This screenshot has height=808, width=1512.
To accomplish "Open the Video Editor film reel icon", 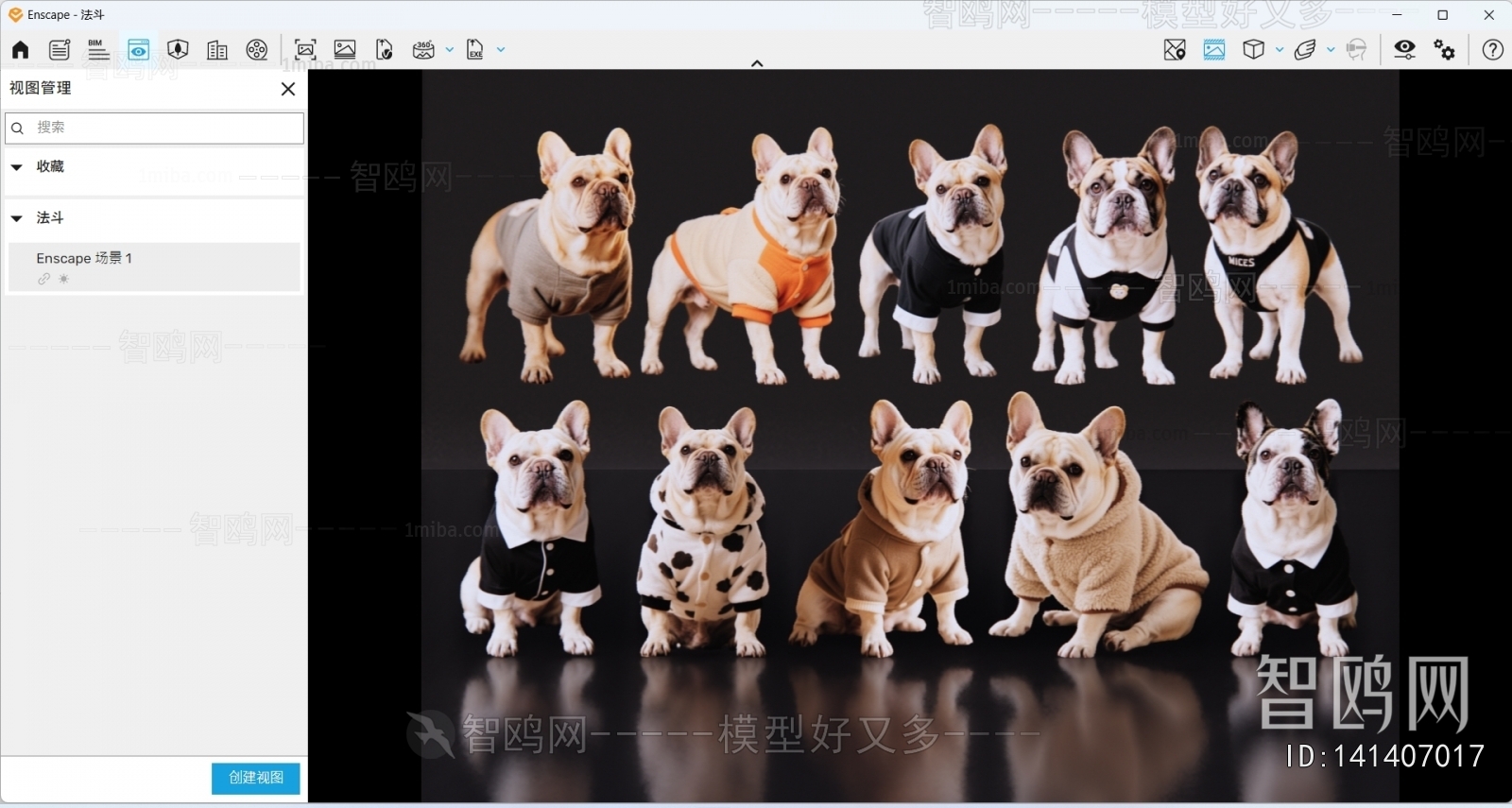I will 257,50.
